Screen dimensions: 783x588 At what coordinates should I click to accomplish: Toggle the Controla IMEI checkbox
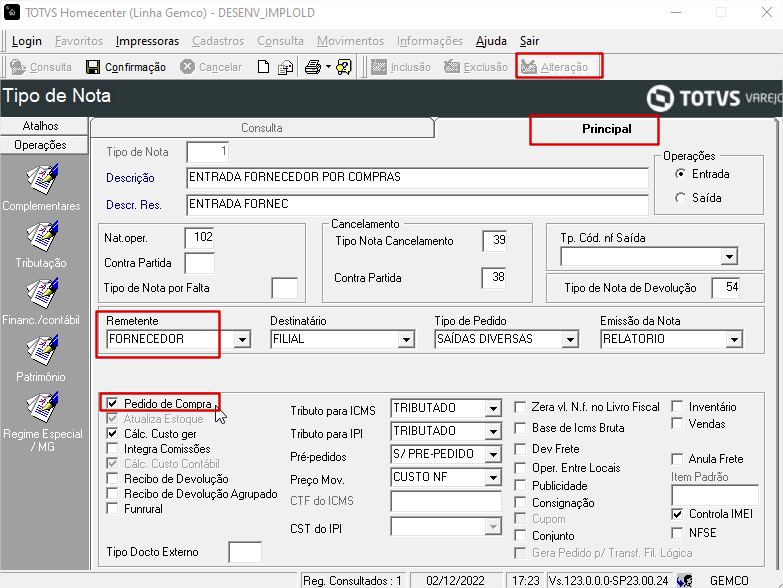click(677, 514)
